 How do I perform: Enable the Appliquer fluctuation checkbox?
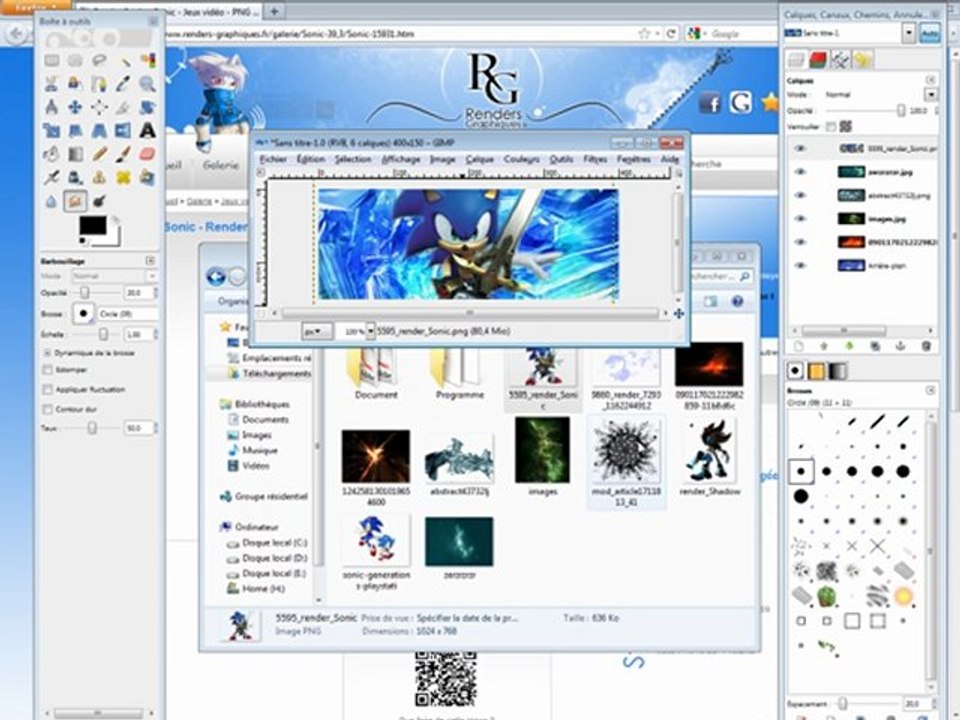48,389
